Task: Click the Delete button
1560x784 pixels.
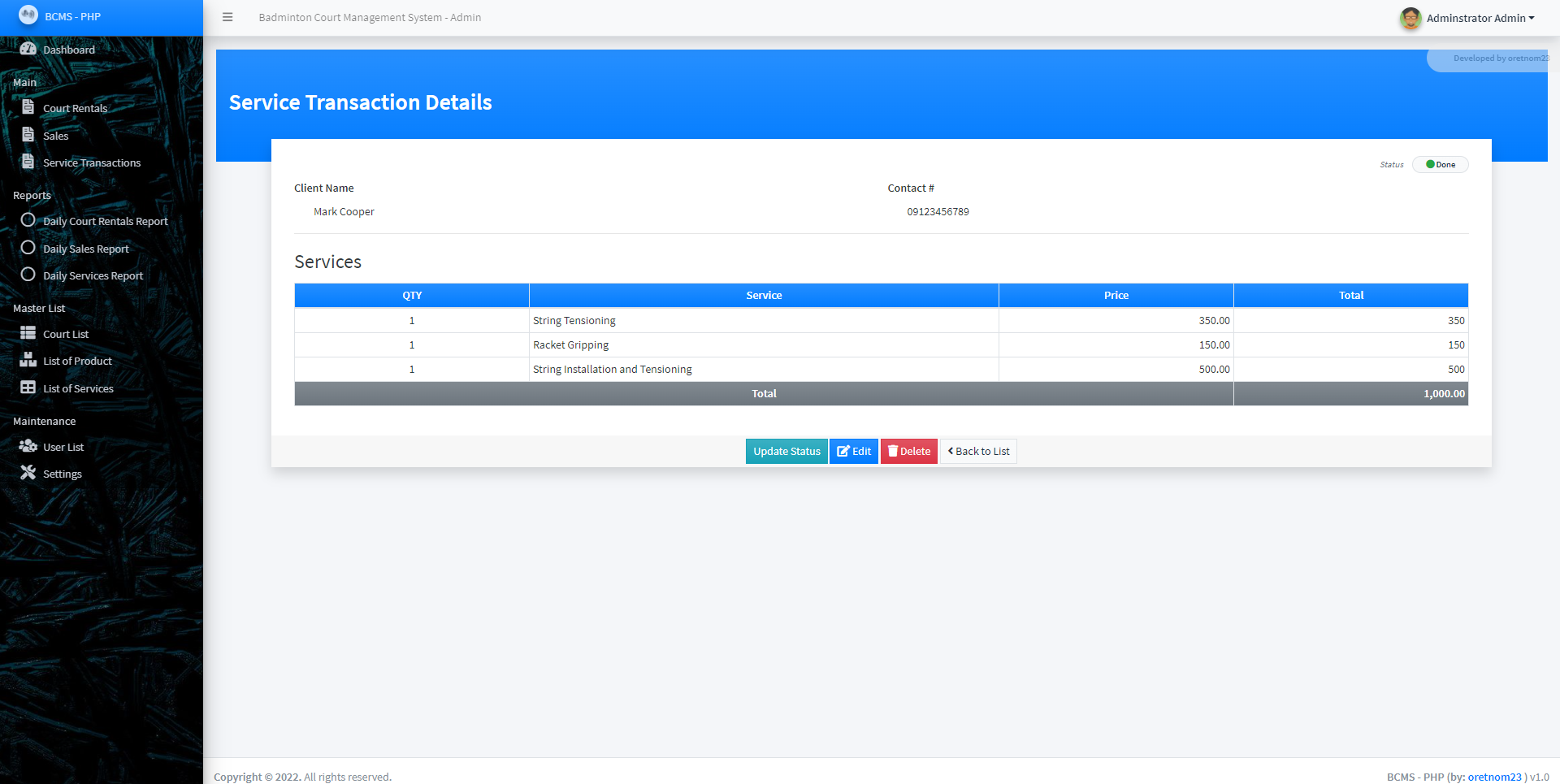Action: coord(909,451)
